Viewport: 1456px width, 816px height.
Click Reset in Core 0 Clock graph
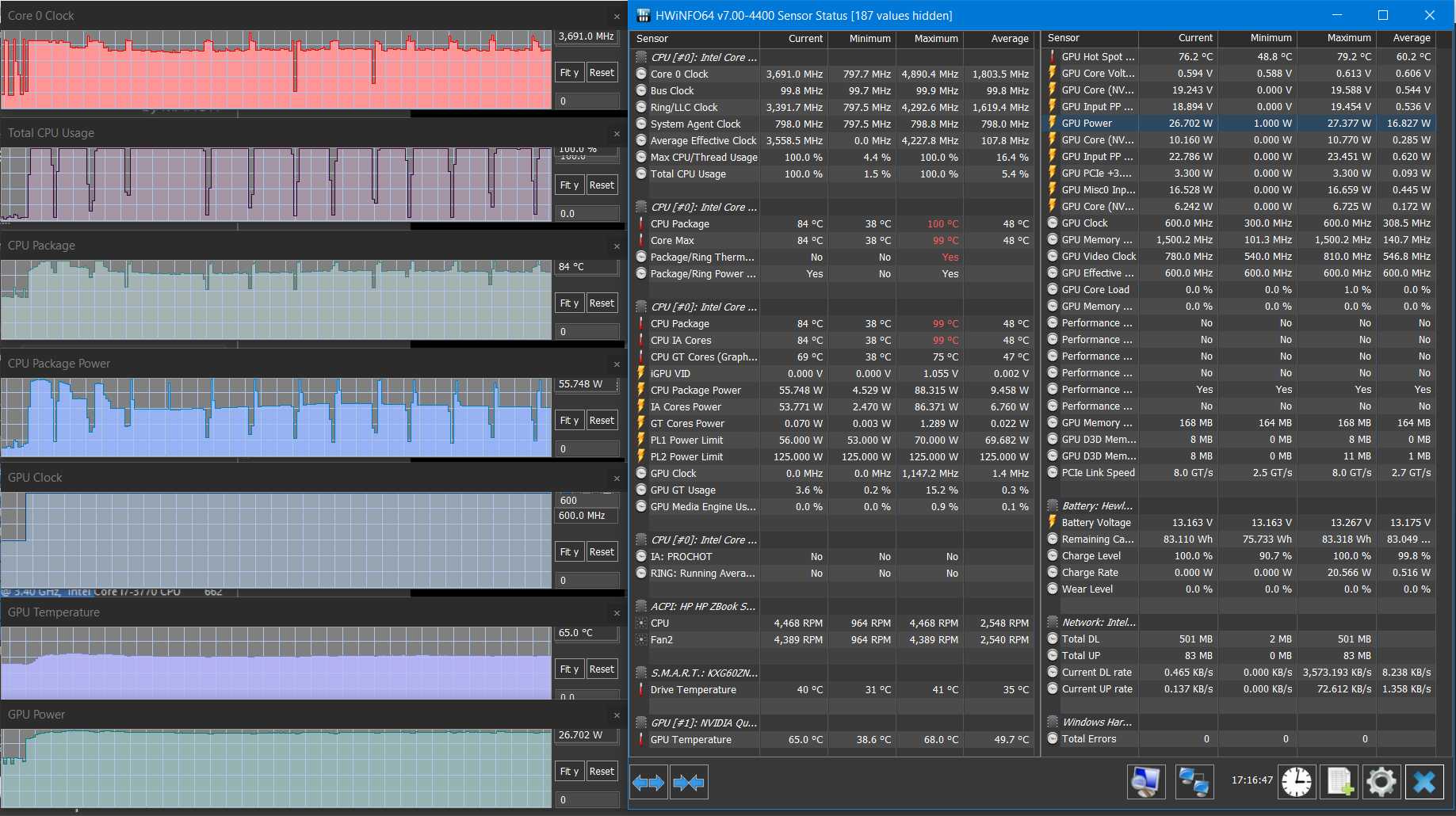click(x=602, y=72)
